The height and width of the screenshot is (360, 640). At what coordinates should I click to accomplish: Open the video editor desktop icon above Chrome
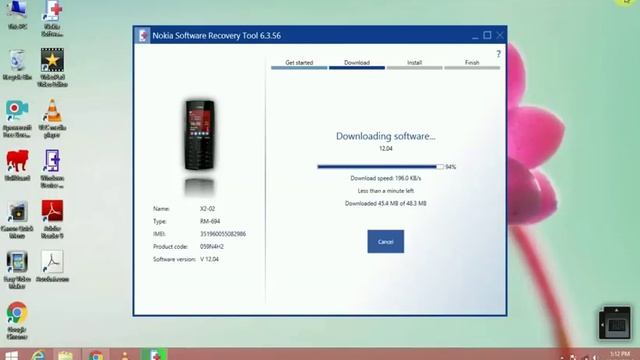17,270
